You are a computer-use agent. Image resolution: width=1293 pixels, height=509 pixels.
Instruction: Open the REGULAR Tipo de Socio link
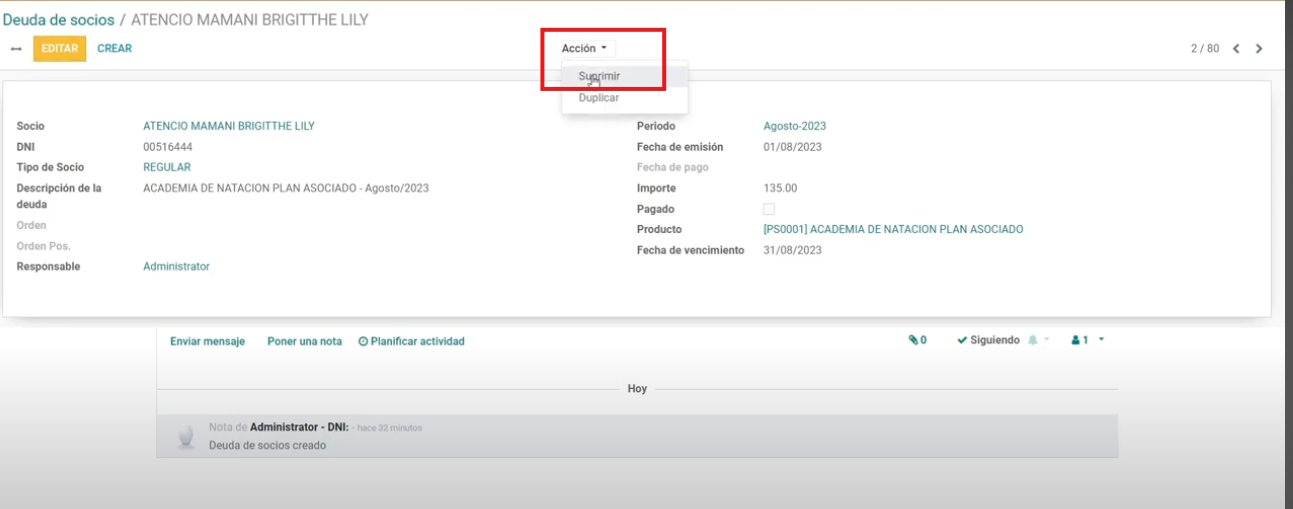pyautogui.click(x=167, y=167)
